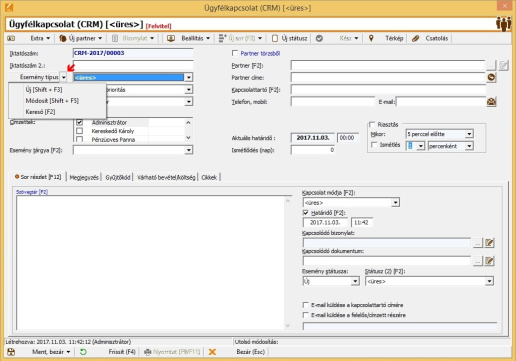Check the Kereskedő Károly recipient
The width and height of the screenshot is (516, 361).
click(79, 131)
